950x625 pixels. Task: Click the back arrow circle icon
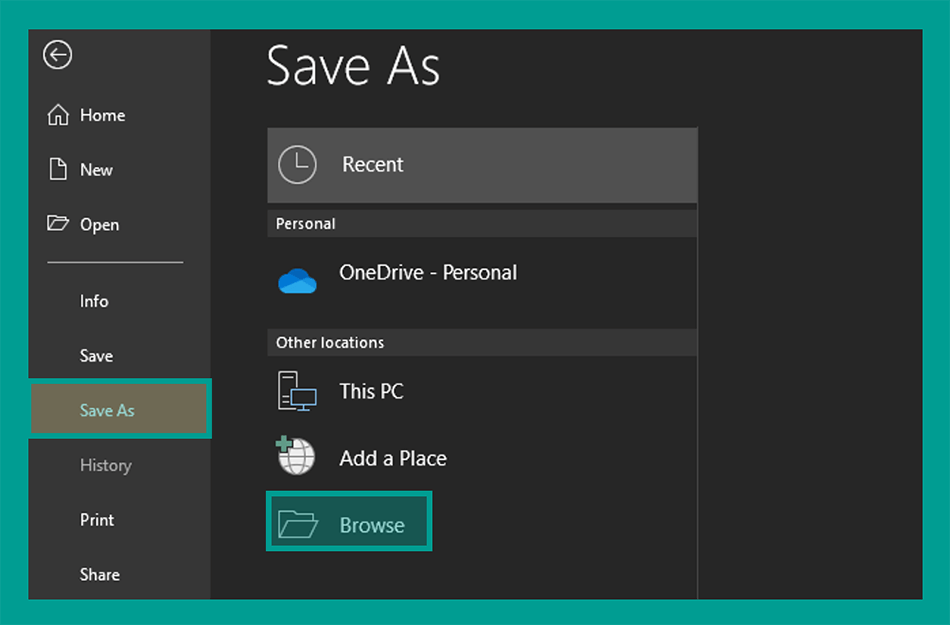coord(58,55)
